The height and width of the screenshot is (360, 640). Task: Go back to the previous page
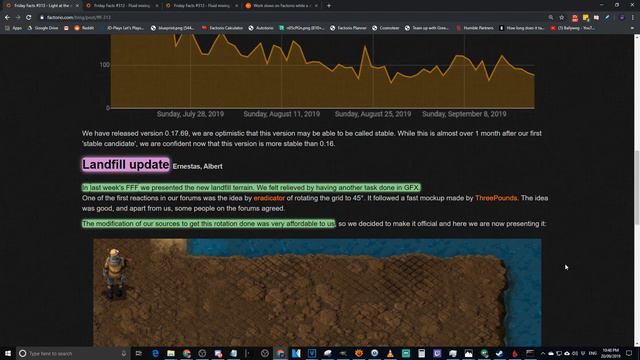tap(7, 18)
